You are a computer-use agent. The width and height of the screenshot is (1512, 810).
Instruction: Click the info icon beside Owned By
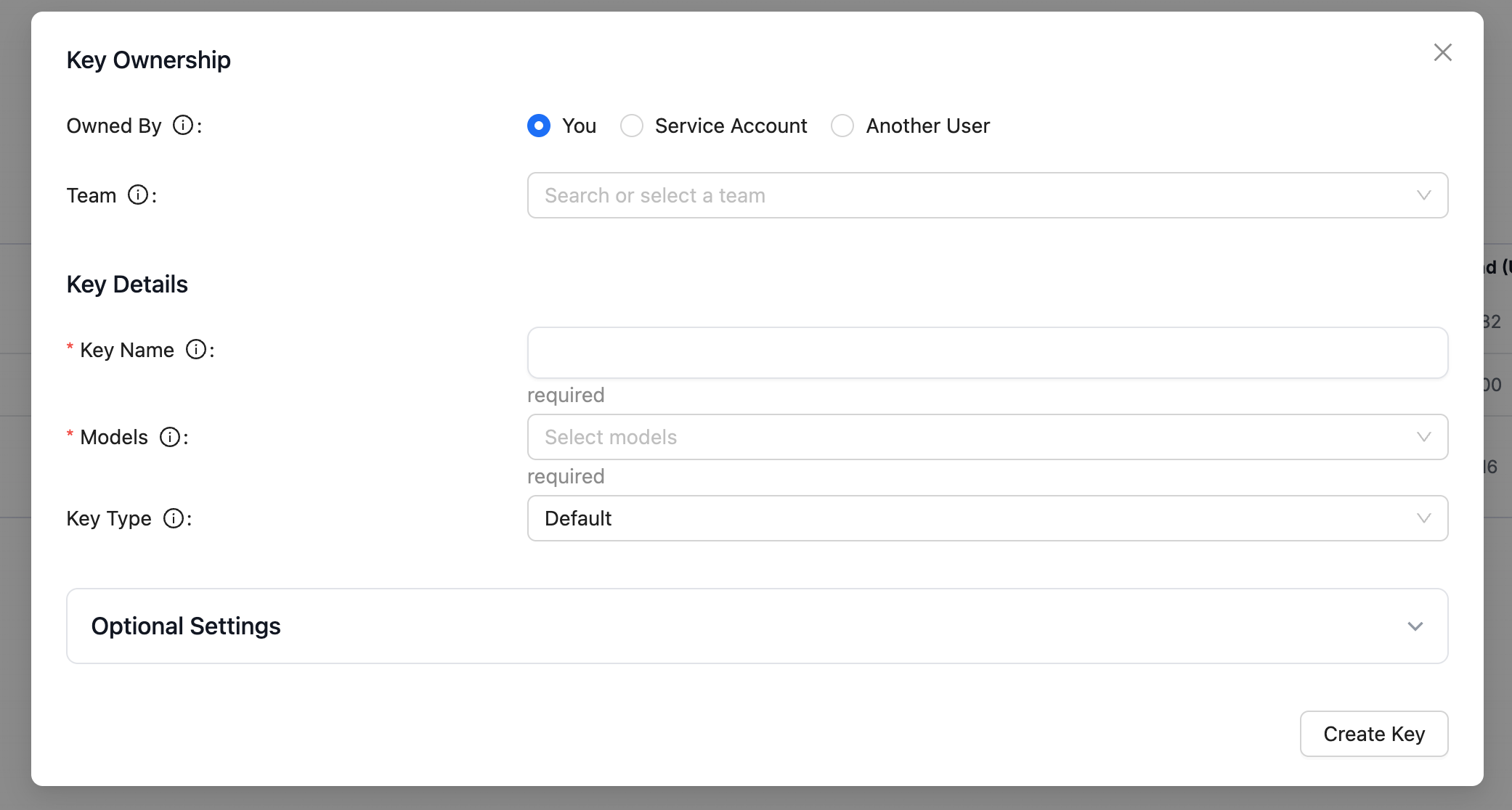183,126
